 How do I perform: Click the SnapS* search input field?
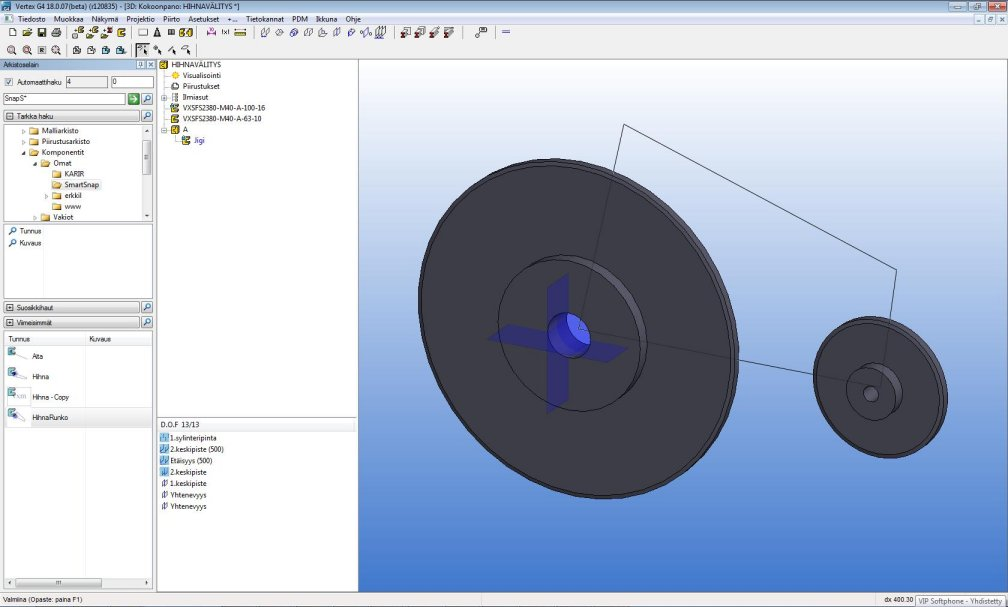click(x=63, y=99)
